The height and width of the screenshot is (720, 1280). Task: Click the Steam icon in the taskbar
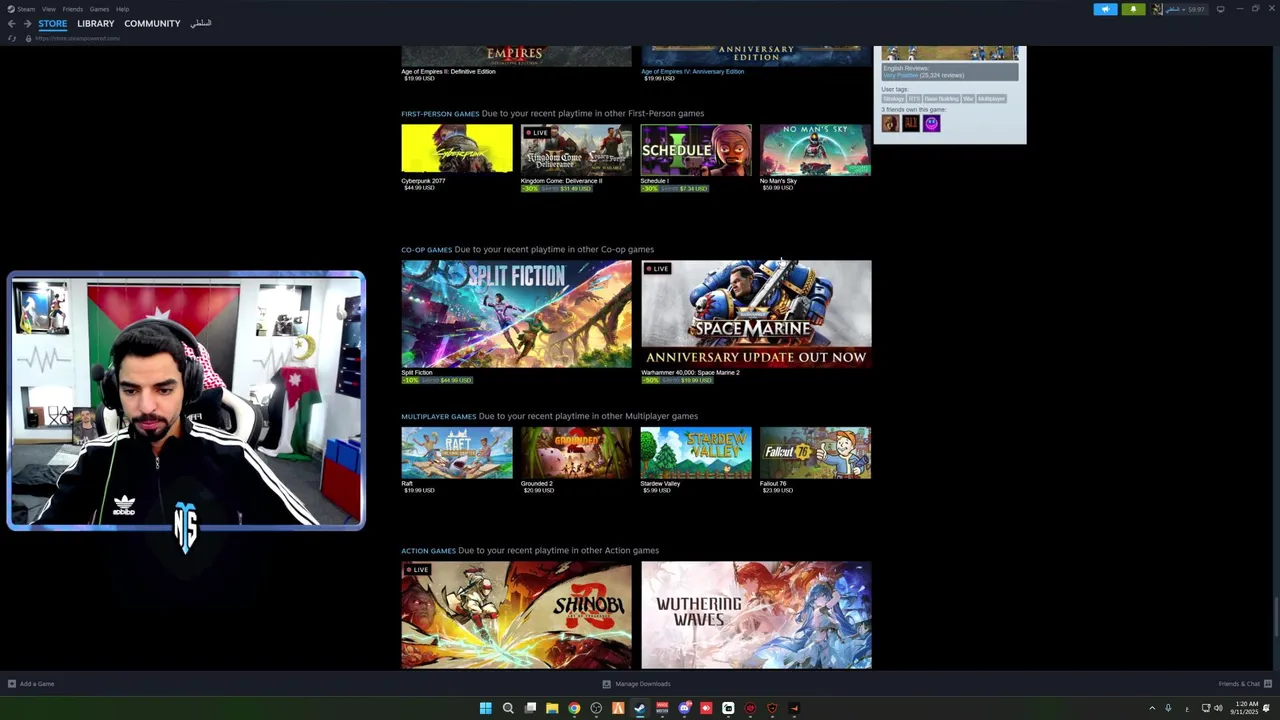click(x=640, y=708)
